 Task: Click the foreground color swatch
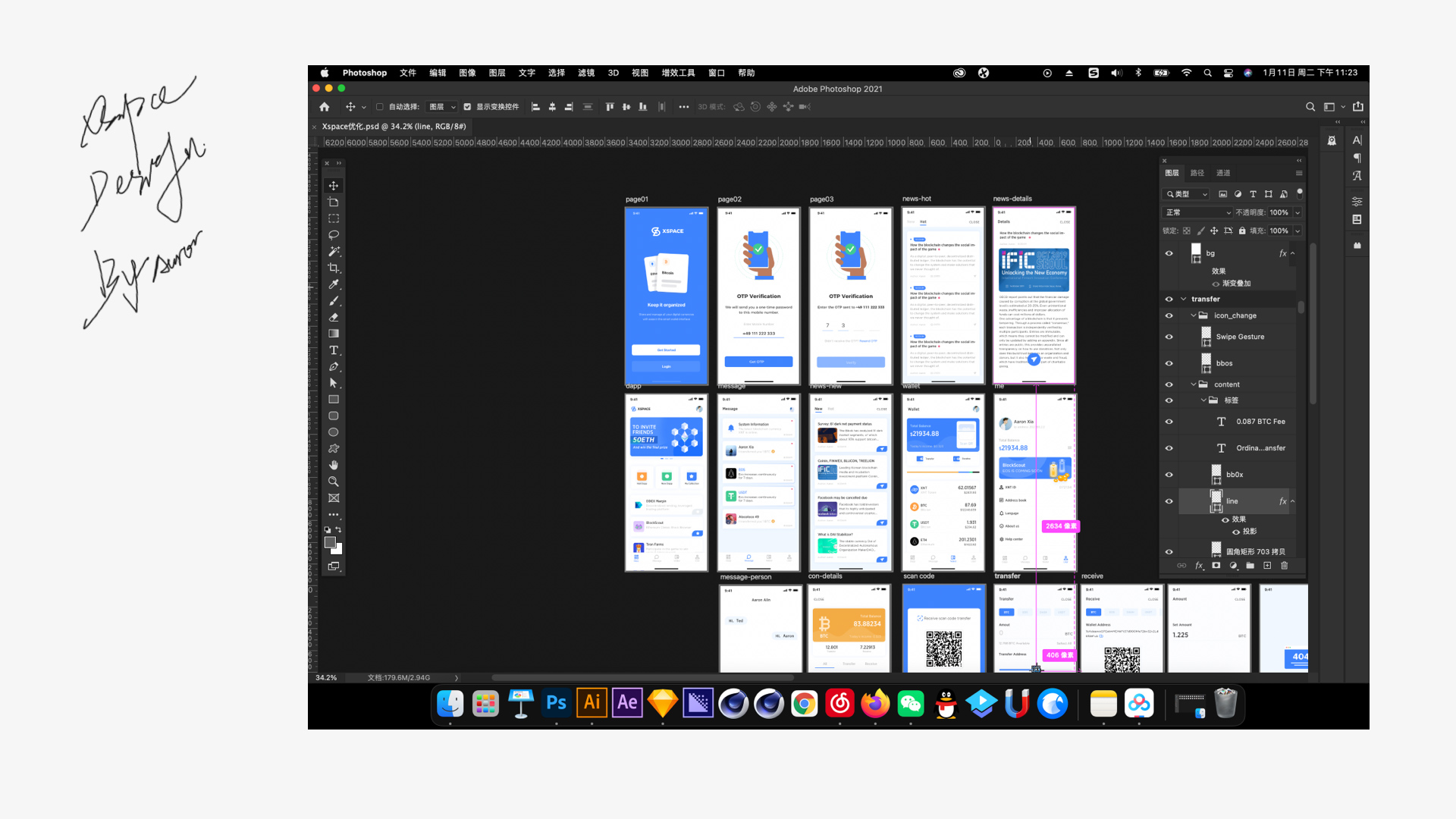(330, 543)
